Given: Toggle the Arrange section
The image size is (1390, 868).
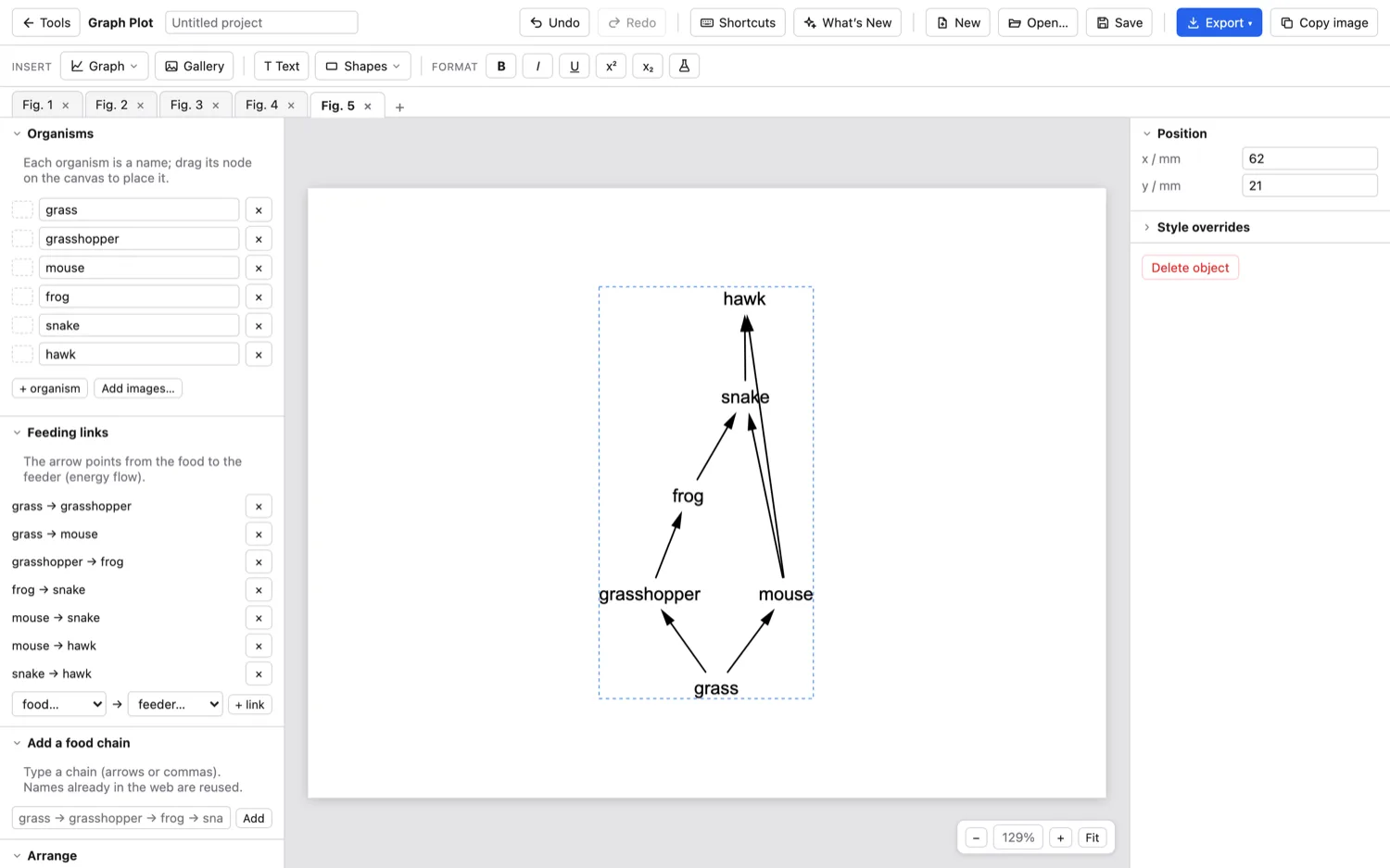Looking at the screenshot, I should tap(17, 856).
